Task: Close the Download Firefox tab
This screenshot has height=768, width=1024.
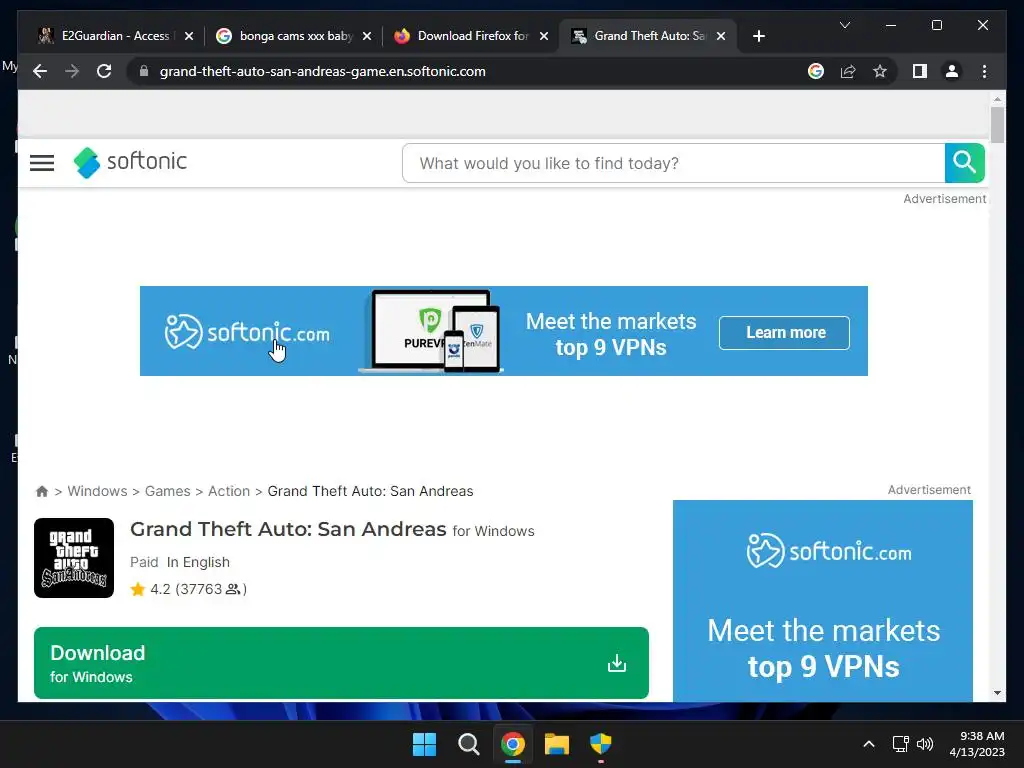Action: pos(544,36)
